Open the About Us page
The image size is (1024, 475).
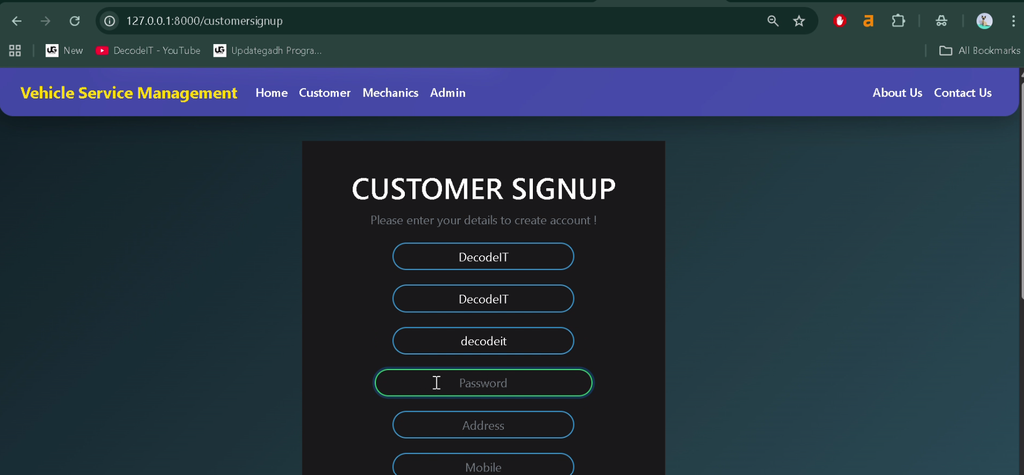(x=897, y=93)
